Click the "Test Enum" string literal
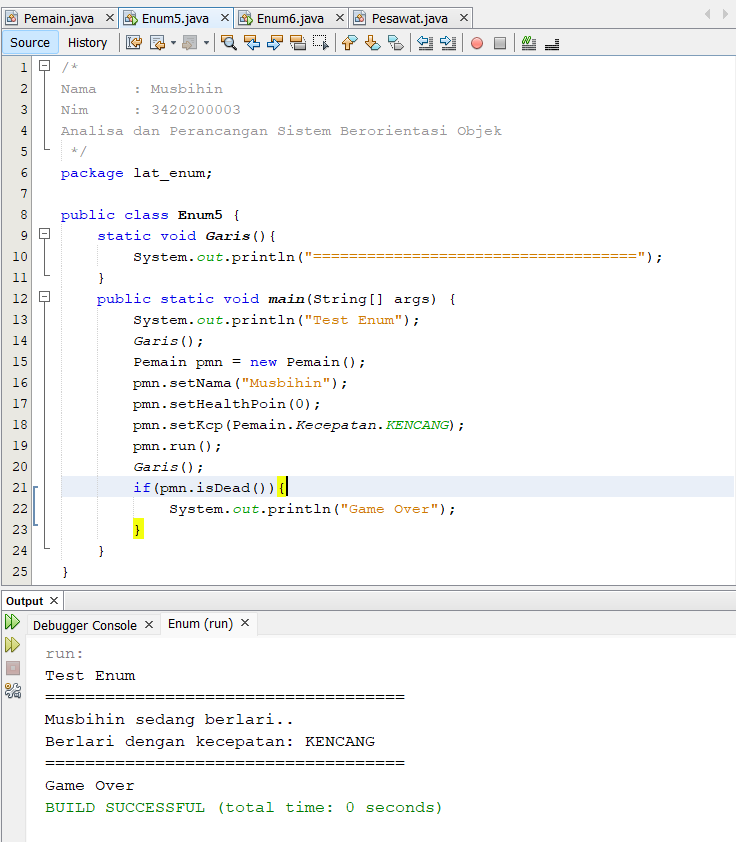Screen dimensions: 736x842 (x=353, y=320)
